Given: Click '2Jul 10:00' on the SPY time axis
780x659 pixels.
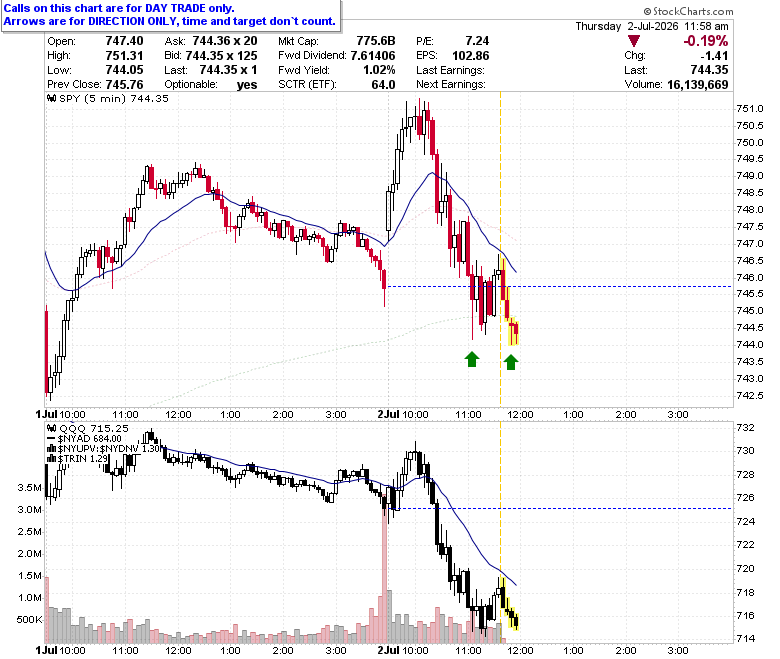Looking at the screenshot, I should (402, 414).
